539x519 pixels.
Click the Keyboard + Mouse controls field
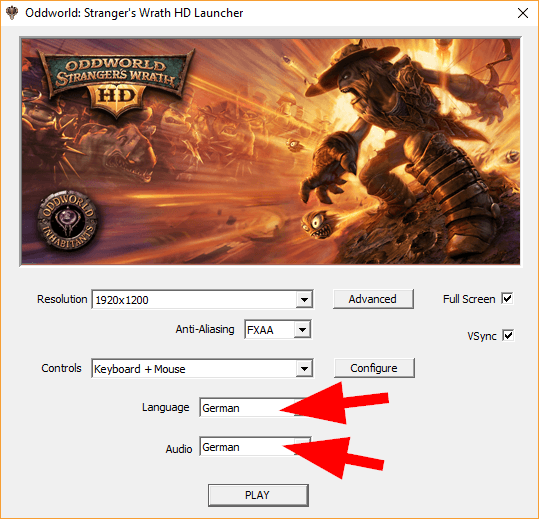point(194,369)
